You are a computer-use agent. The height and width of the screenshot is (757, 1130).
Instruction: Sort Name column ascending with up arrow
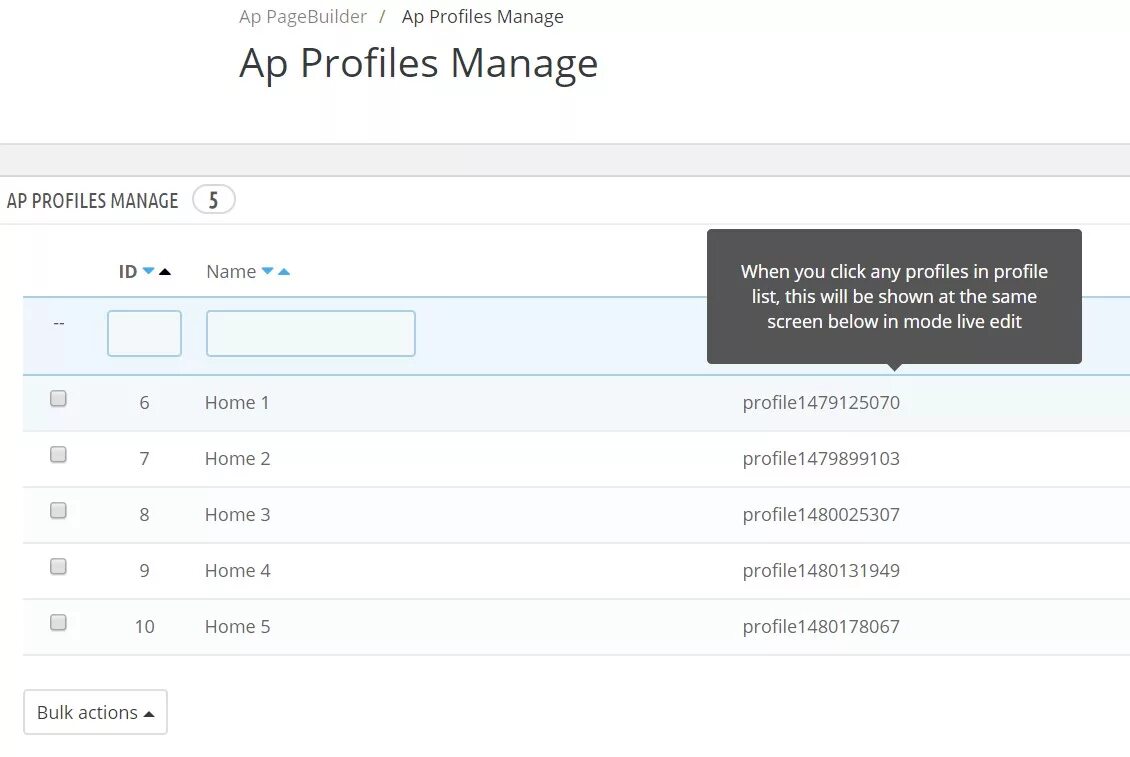tap(284, 272)
